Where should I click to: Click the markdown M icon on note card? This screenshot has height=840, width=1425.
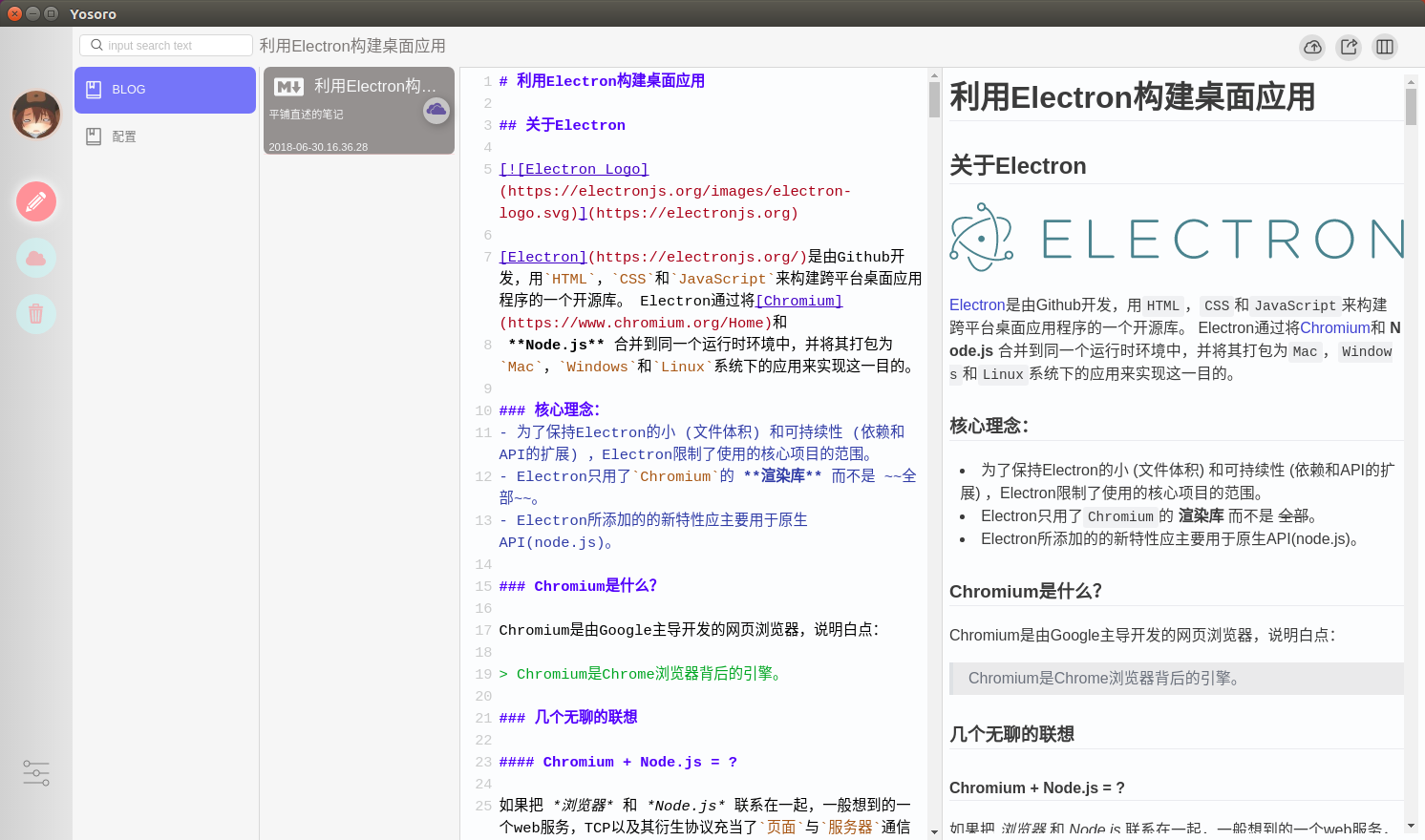click(288, 87)
